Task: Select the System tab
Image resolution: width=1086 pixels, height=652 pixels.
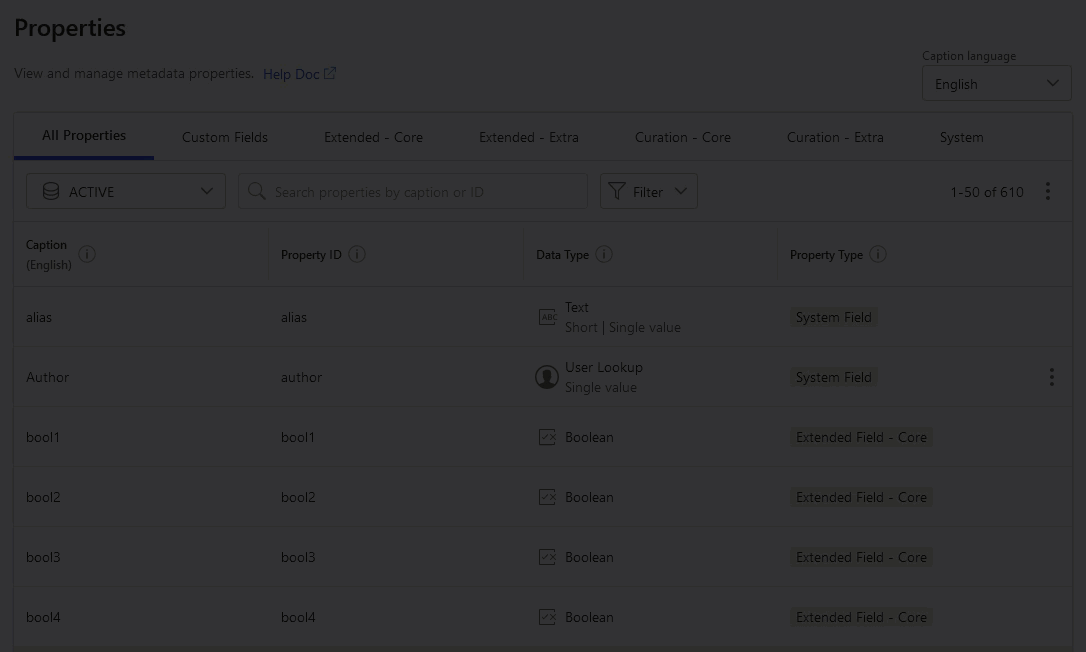Action: tap(961, 137)
